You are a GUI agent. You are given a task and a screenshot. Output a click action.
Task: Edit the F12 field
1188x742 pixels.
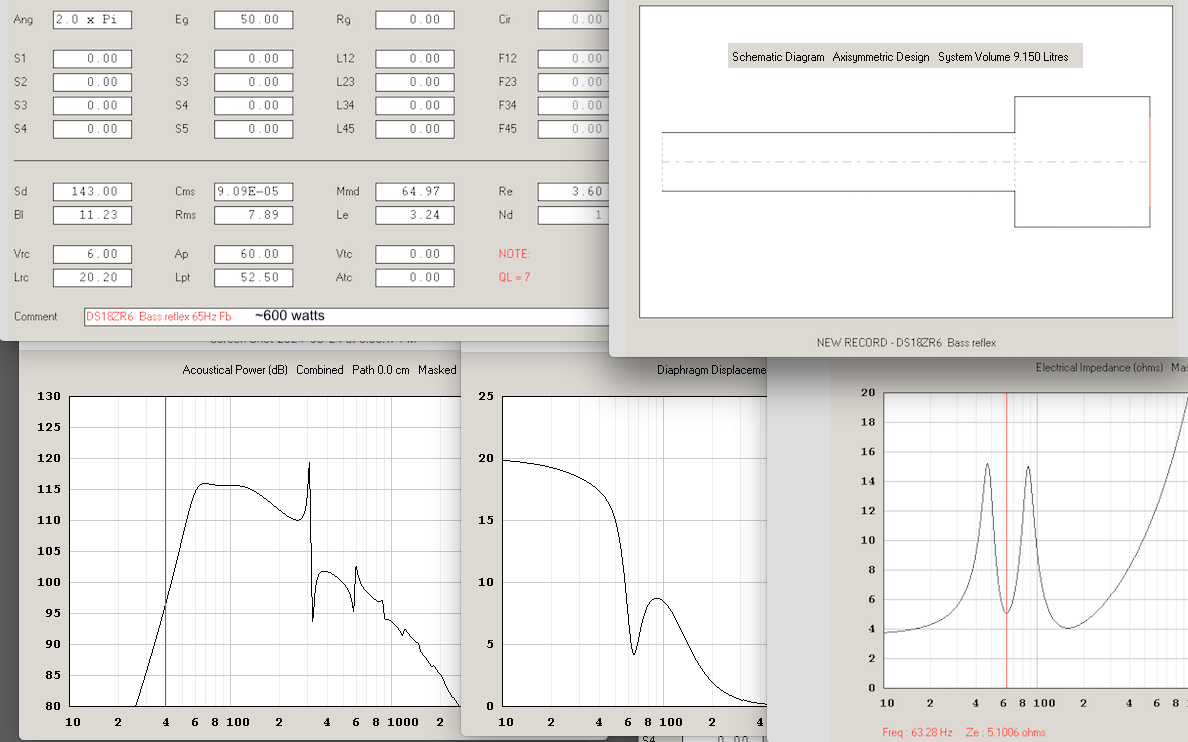click(x=574, y=58)
